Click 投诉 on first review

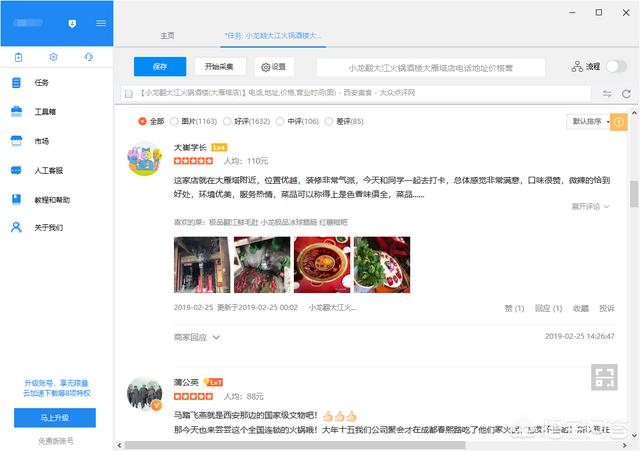[x=607, y=309]
